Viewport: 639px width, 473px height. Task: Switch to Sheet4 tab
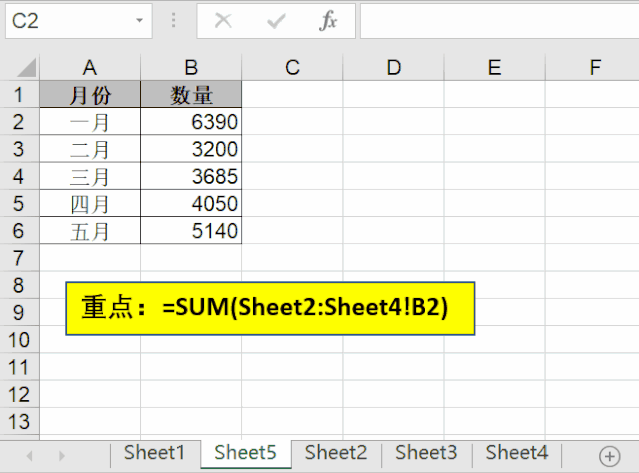click(x=517, y=453)
